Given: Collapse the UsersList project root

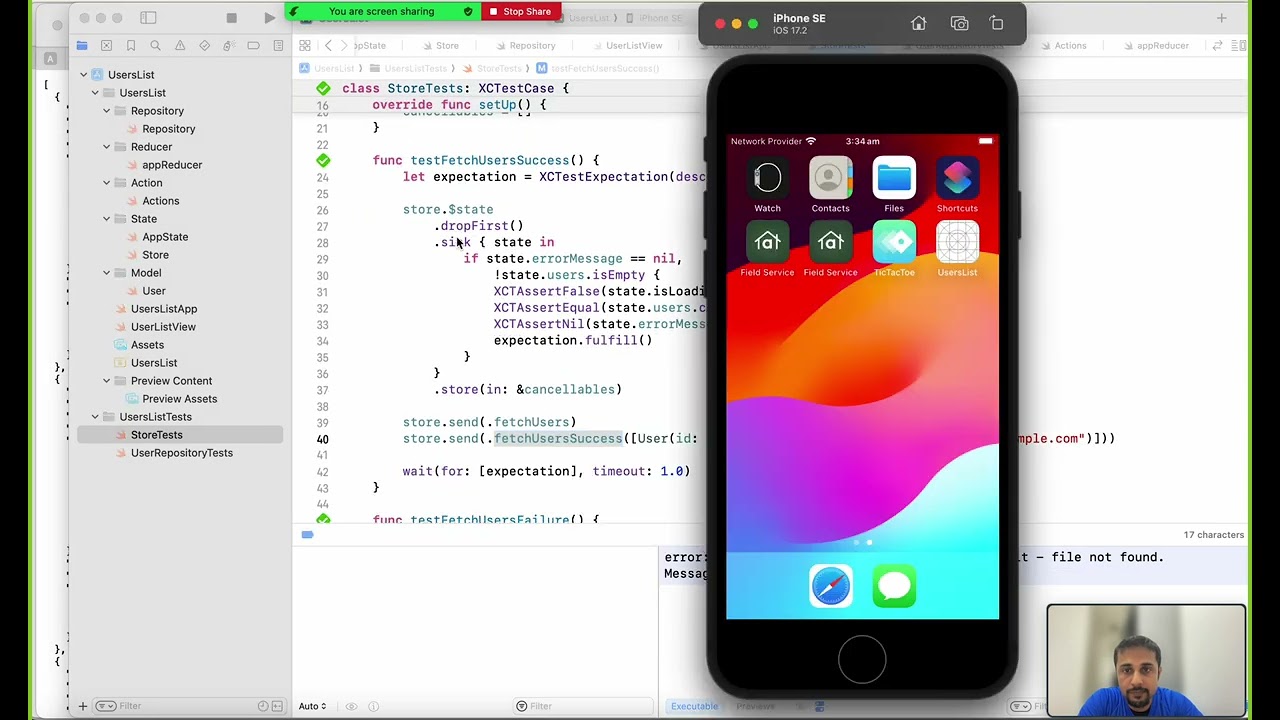Looking at the screenshot, I should pyautogui.click(x=83, y=75).
